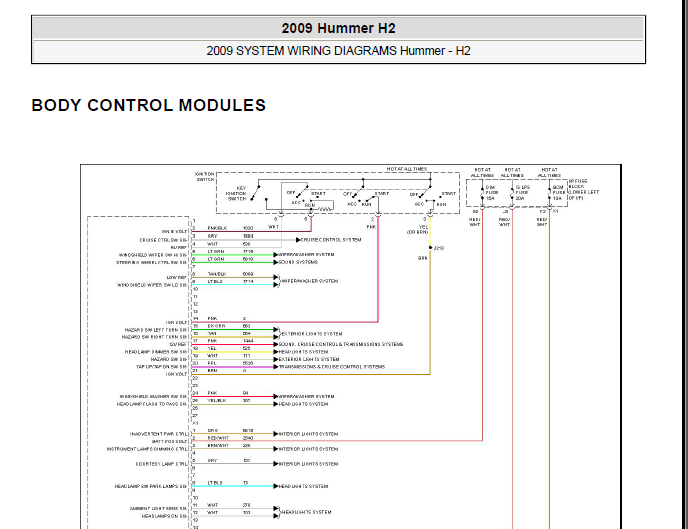The image size is (688, 529).
Task: Click the 'PPL' wire color label
Action: point(212,364)
